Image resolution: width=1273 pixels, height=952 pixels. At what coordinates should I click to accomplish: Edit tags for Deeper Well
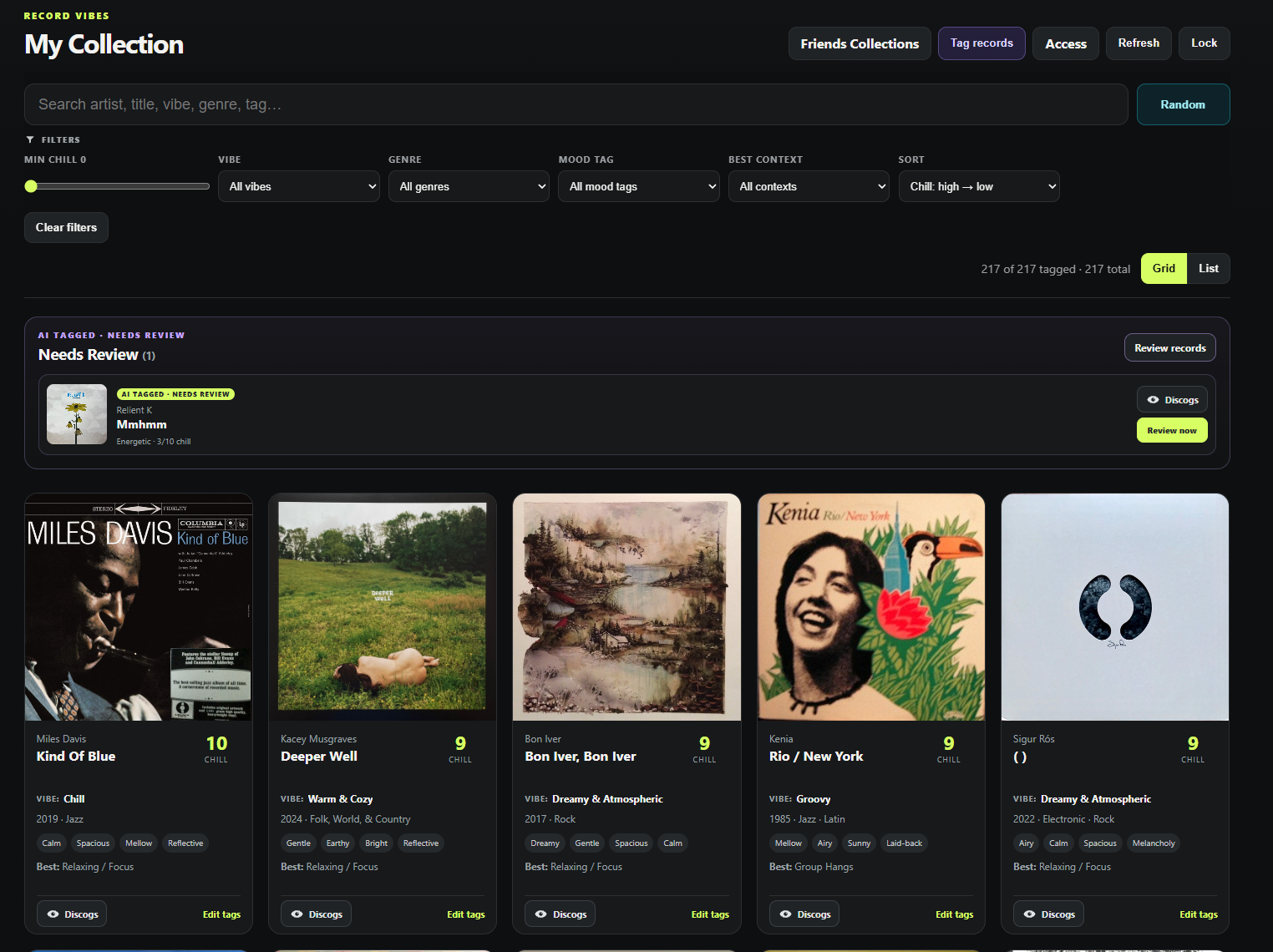[466, 914]
